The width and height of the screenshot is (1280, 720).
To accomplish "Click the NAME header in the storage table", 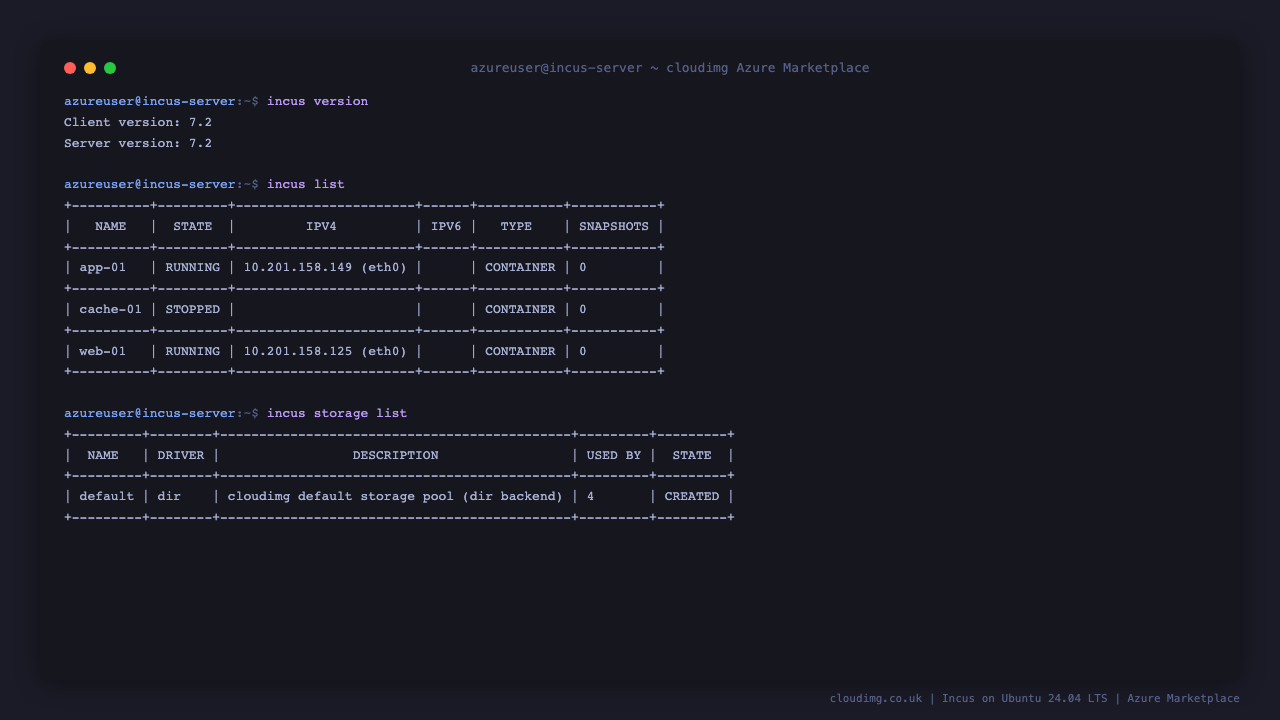I will [103, 455].
